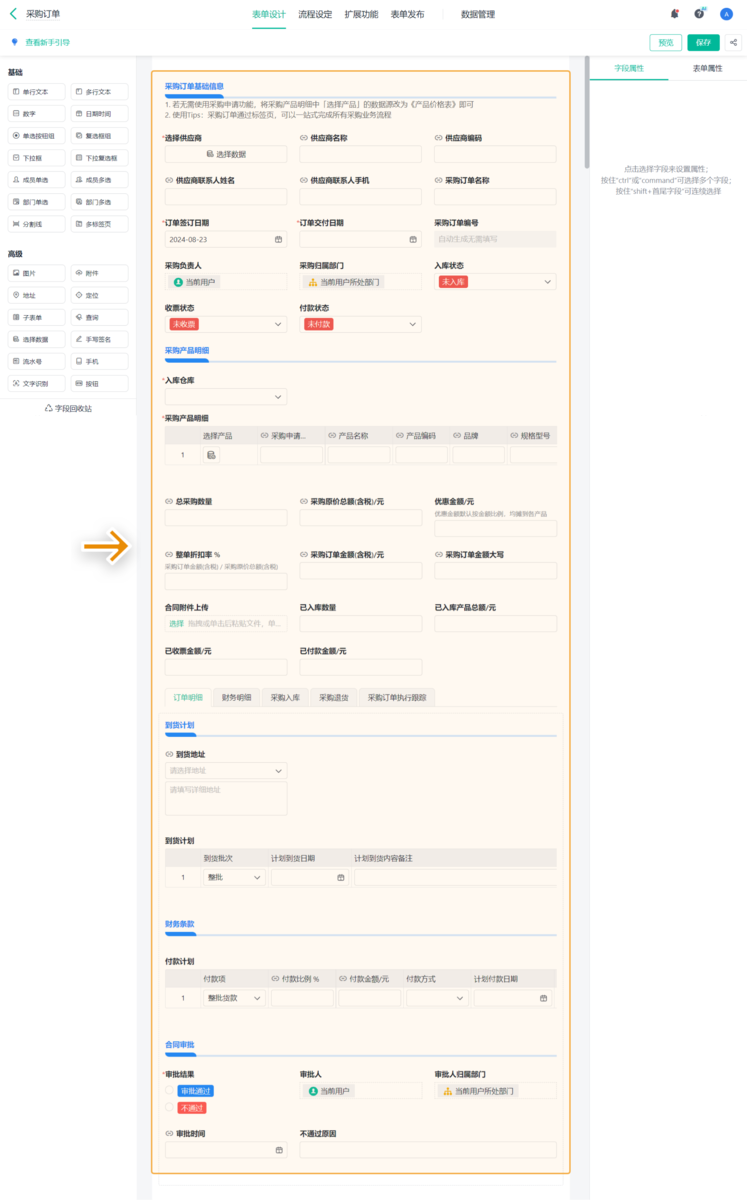Go back using the arrow beside 采购订单
The width and height of the screenshot is (747, 1200).
(x=13, y=14)
